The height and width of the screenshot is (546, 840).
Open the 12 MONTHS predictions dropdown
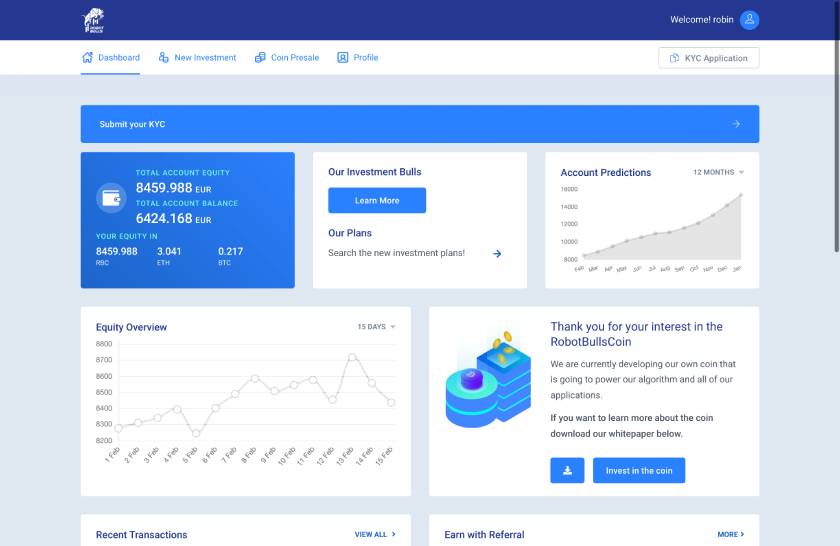point(718,172)
